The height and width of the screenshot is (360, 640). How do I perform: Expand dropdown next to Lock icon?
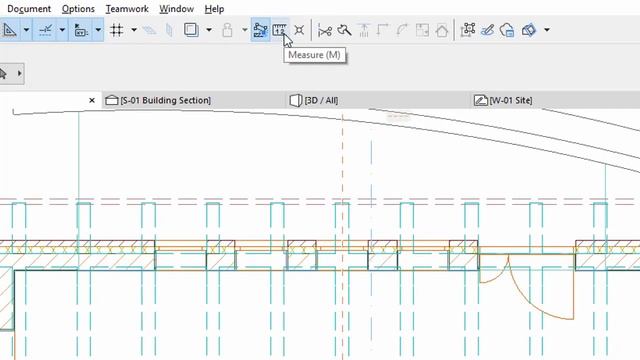point(244,30)
